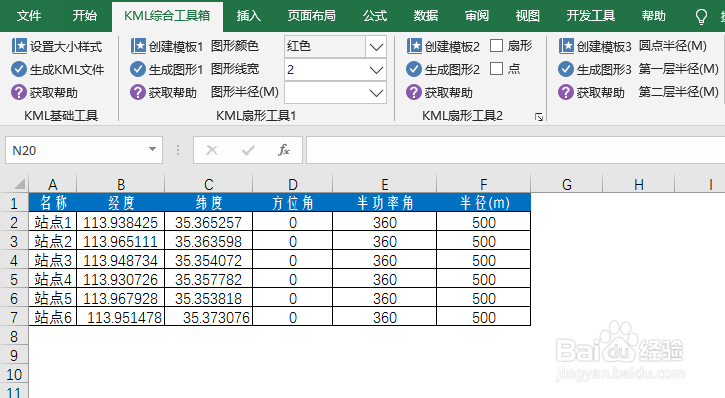Click the 创建模板2 button label
Image resolution: width=725 pixels, height=398 pixels.
click(452, 47)
